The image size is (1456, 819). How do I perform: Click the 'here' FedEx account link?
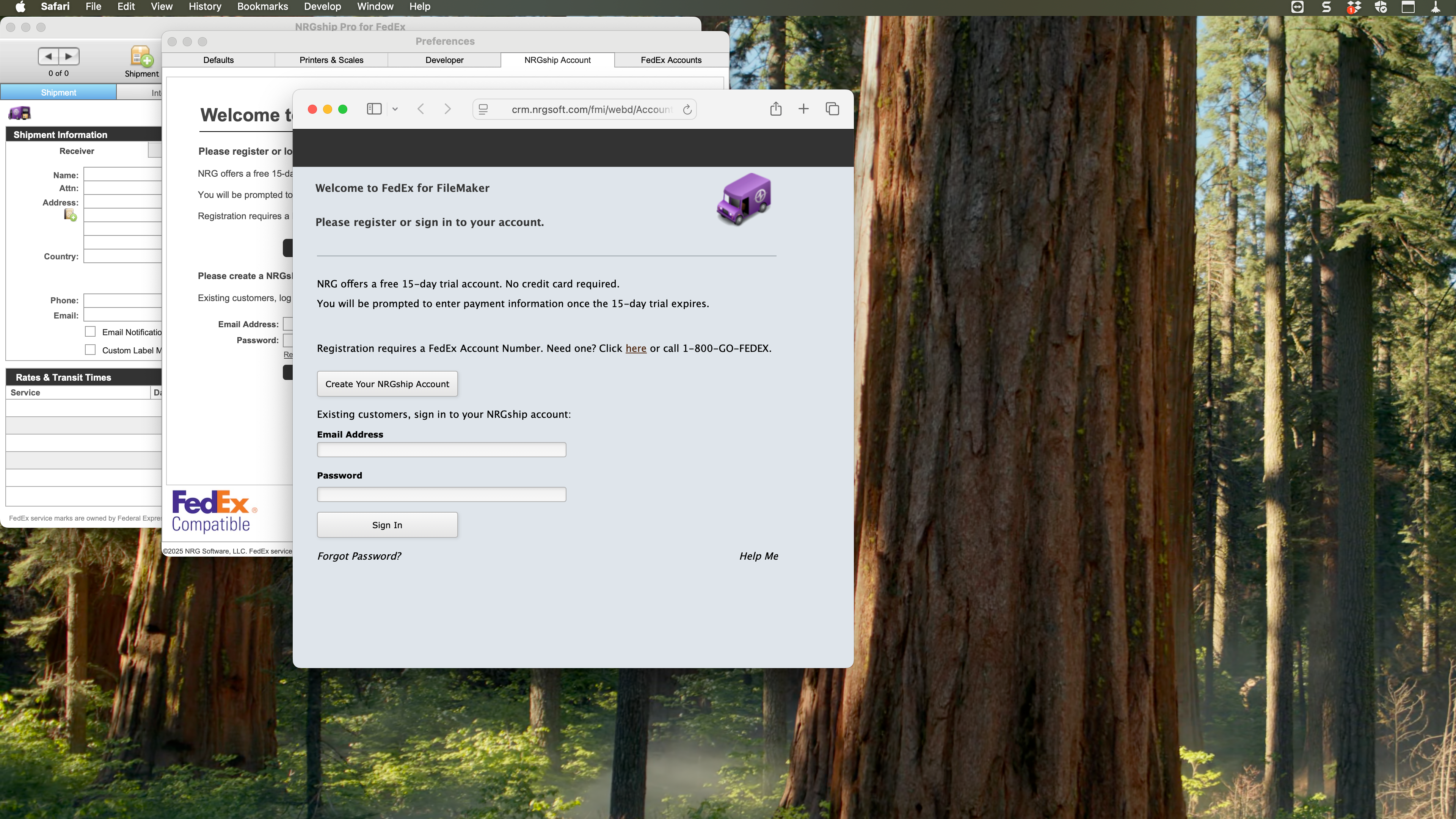click(x=636, y=348)
